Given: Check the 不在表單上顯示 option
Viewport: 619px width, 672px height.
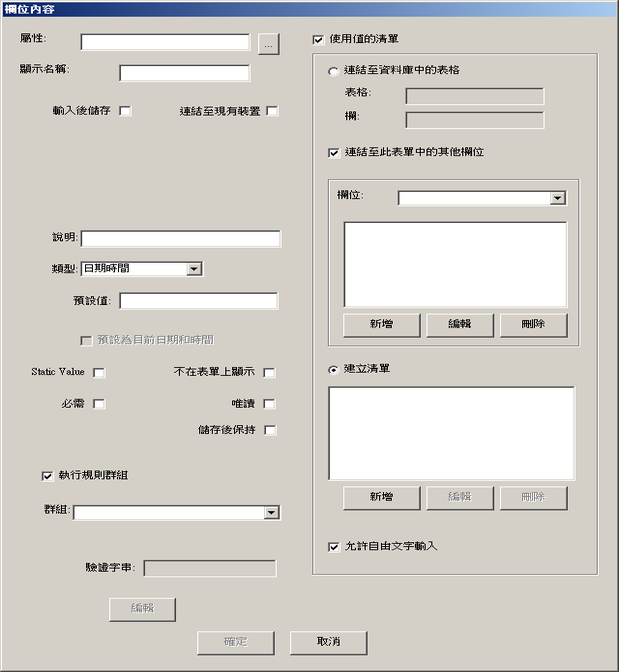Looking at the screenshot, I should (270, 372).
